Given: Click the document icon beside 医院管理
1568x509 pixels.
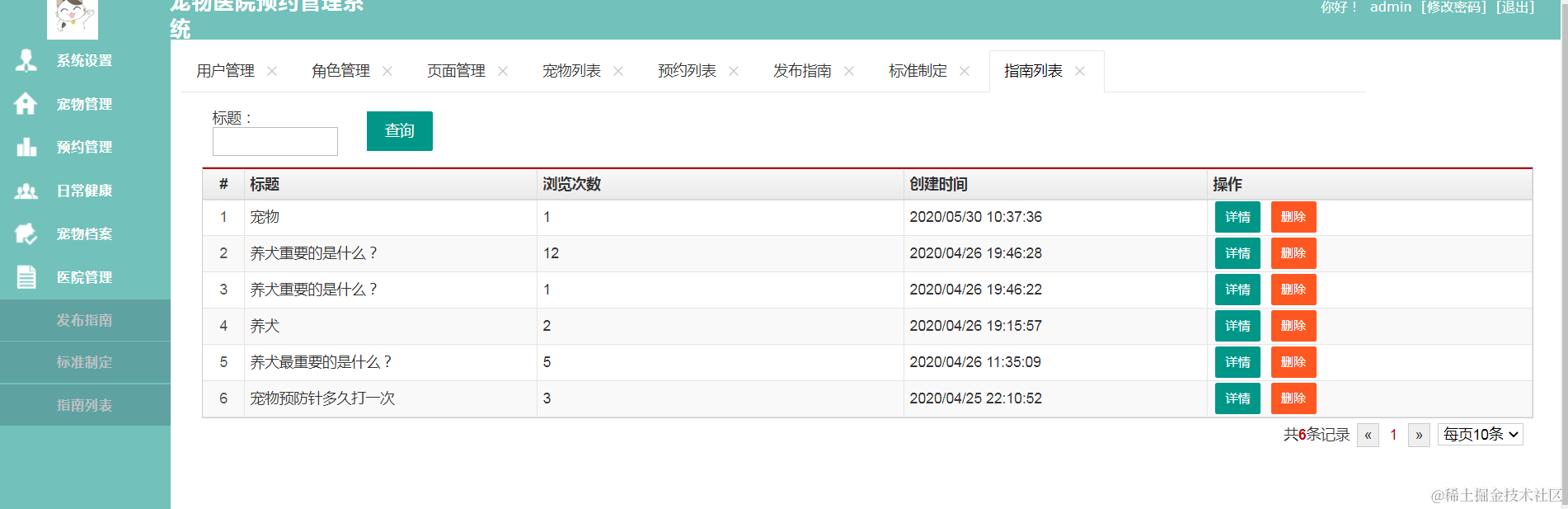Looking at the screenshot, I should pyautogui.click(x=26, y=277).
